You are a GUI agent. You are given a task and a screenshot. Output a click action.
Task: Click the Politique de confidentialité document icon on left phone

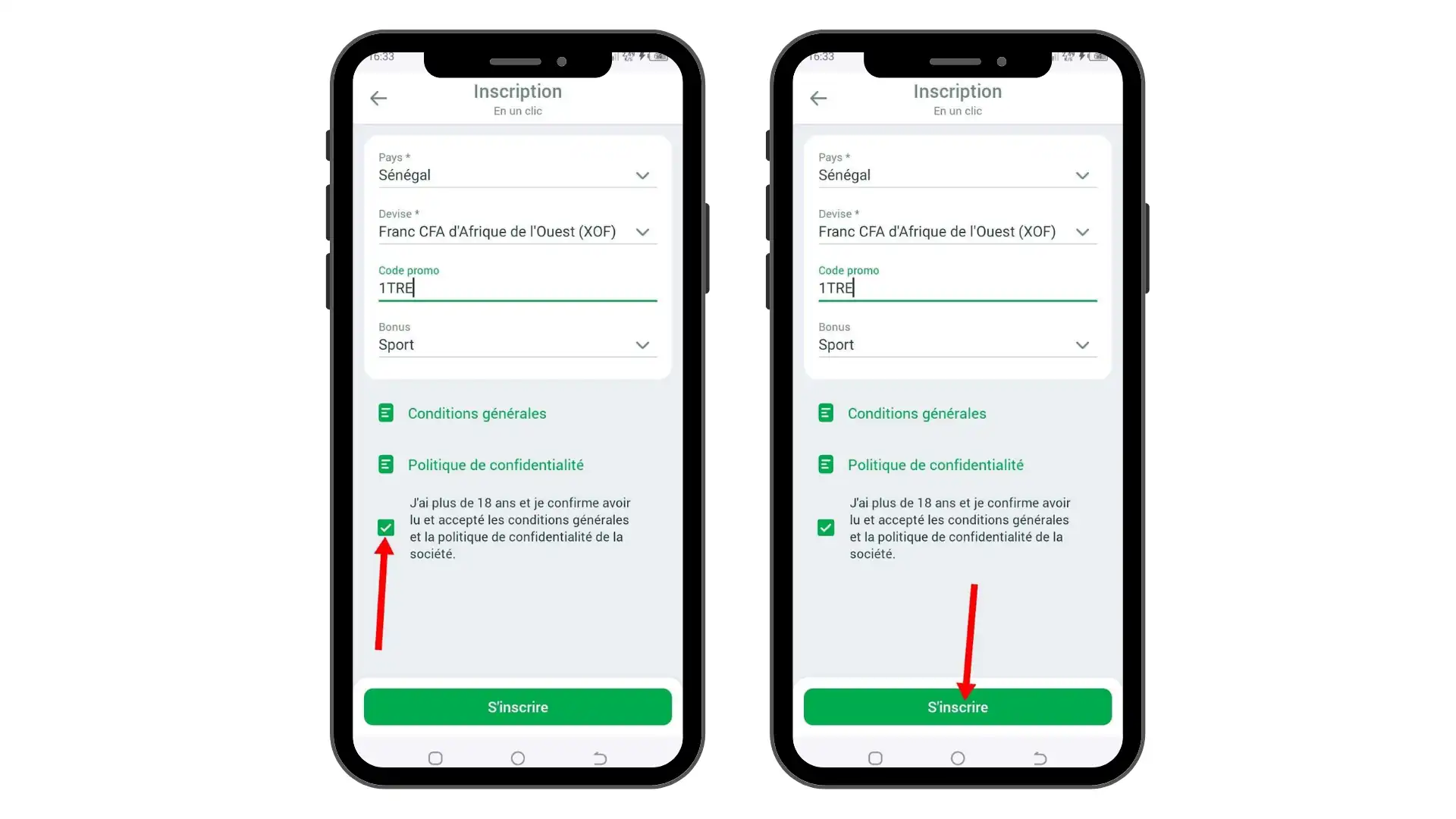(386, 464)
